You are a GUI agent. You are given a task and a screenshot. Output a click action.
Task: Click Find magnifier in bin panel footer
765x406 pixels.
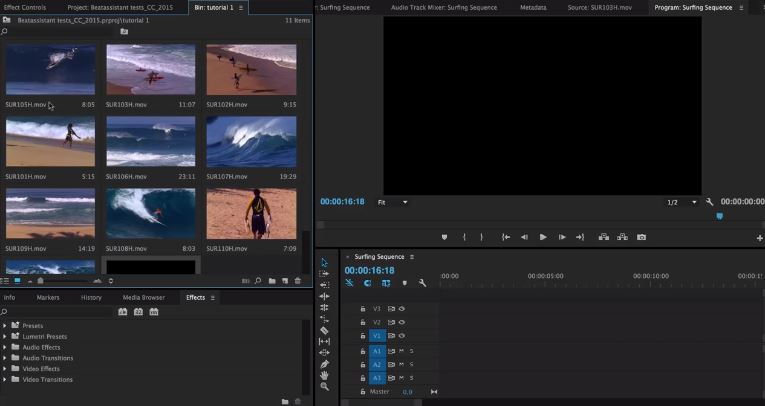[x=258, y=281]
